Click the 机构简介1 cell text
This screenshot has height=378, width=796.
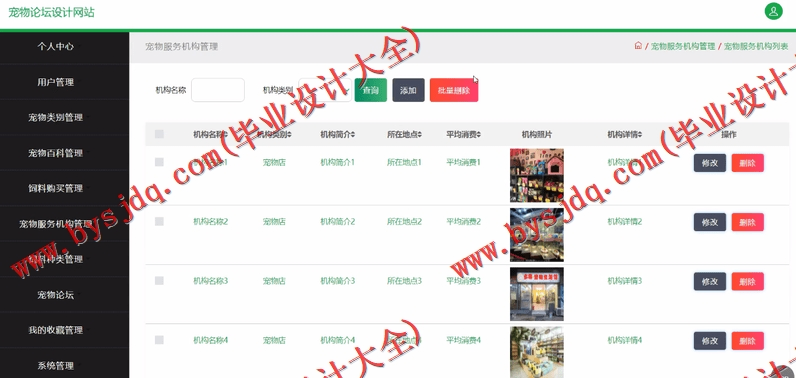pyautogui.click(x=338, y=162)
